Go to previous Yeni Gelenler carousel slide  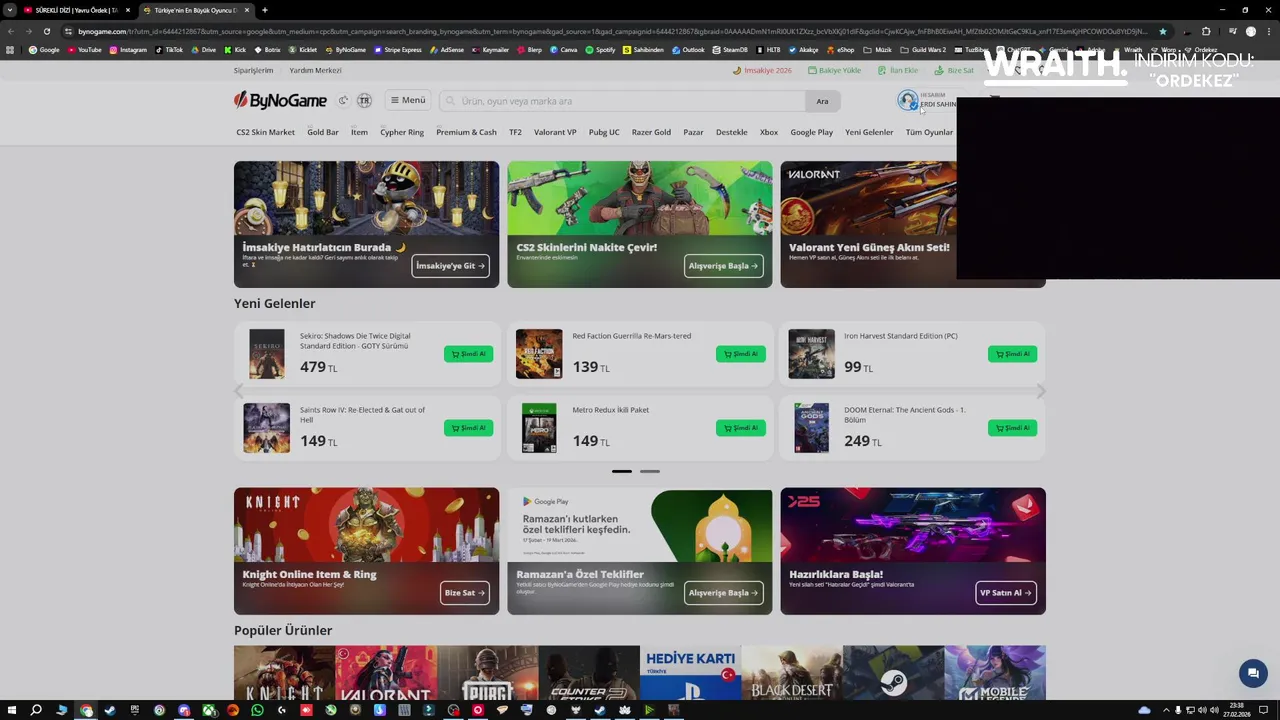pyautogui.click(x=238, y=391)
